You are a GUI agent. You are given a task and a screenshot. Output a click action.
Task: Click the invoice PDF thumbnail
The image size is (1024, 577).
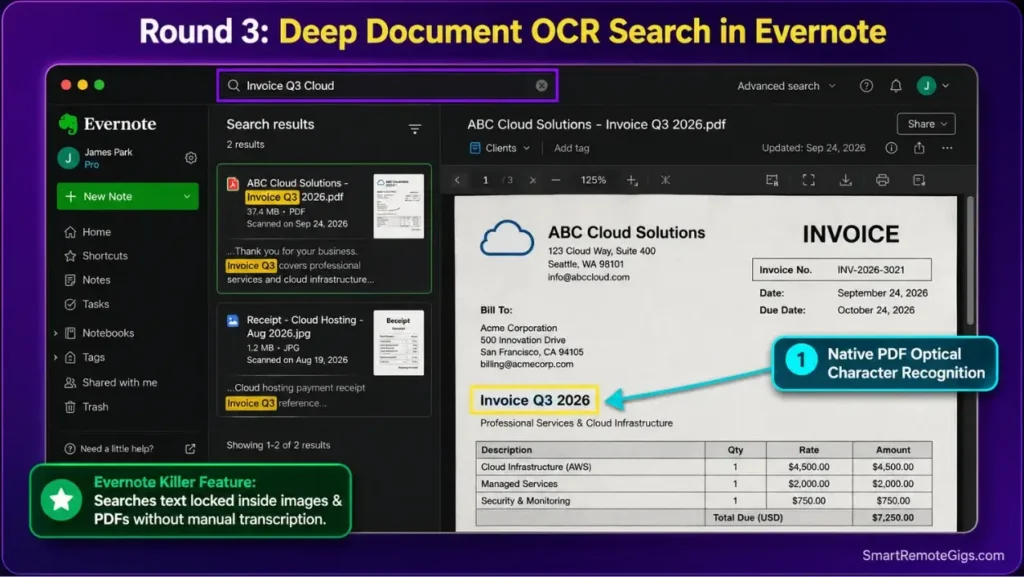[398, 206]
